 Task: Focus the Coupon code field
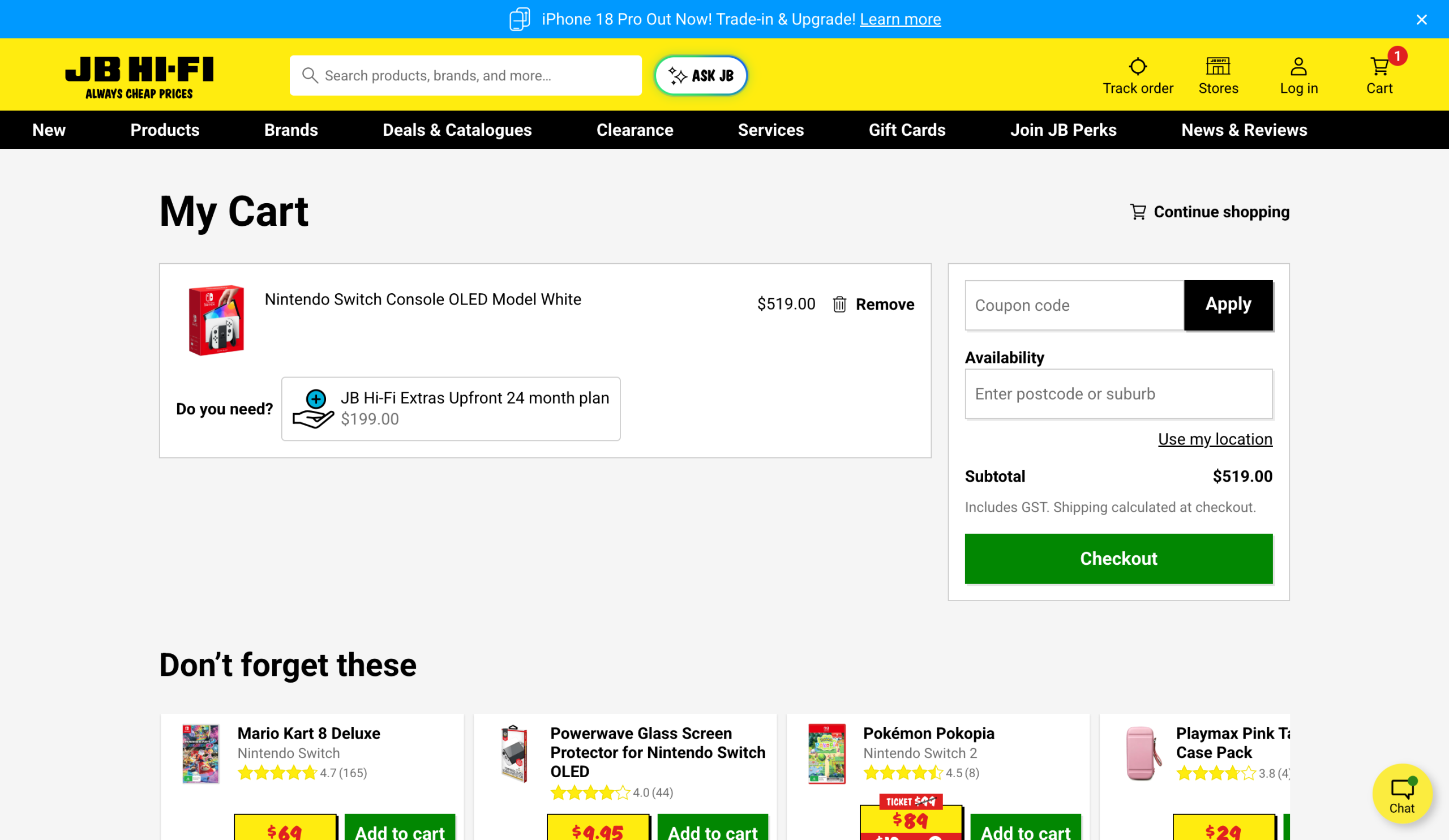pos(1074,305)
